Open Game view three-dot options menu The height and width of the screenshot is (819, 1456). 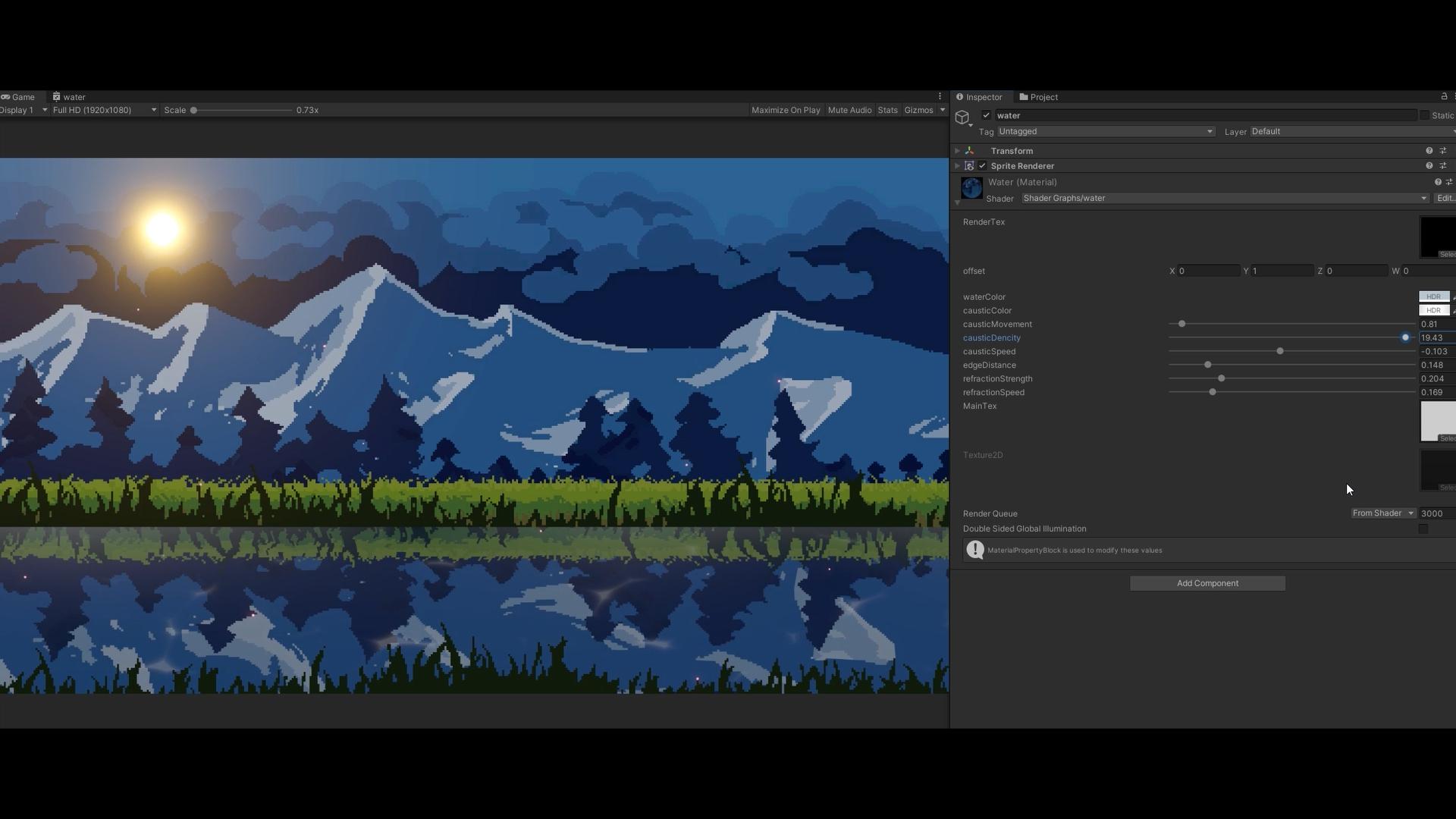(x=940, y=96)
